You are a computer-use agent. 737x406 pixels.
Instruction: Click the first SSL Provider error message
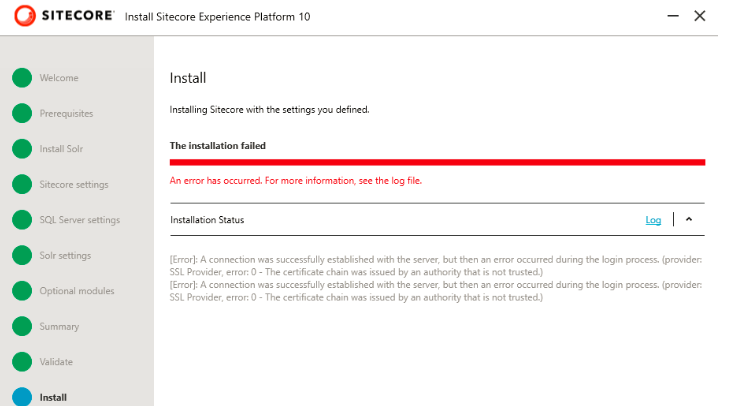[x=436, y=265]
